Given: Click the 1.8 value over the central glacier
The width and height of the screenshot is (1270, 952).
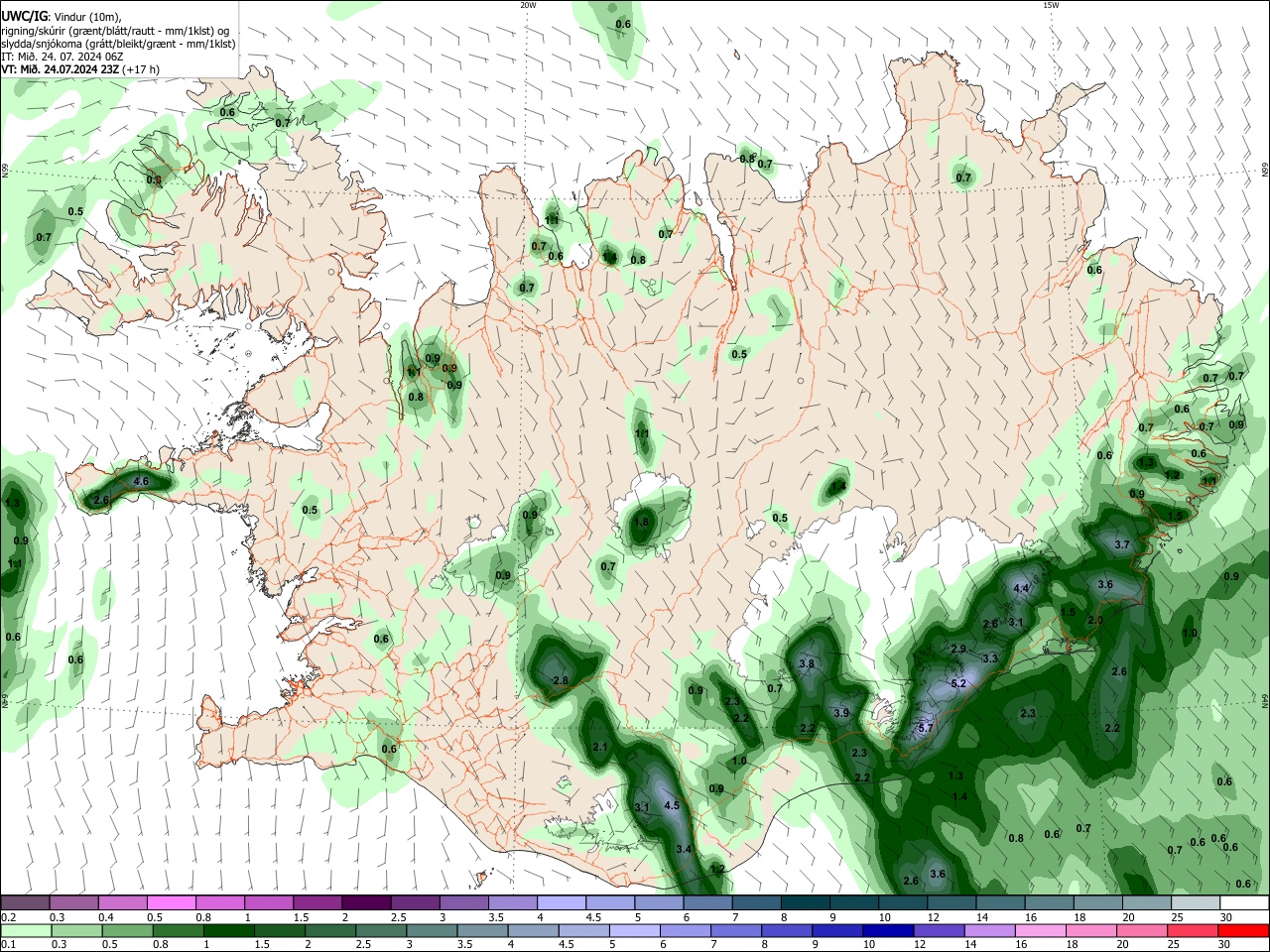Looking at the screenshot, I should coord(641,523).
